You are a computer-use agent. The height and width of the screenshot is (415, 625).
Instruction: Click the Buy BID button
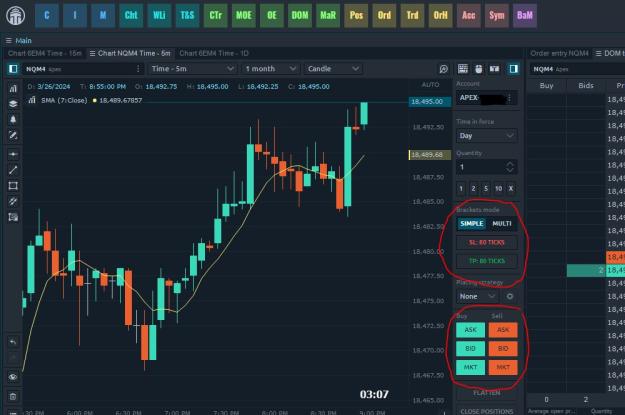tap(470, 349)
